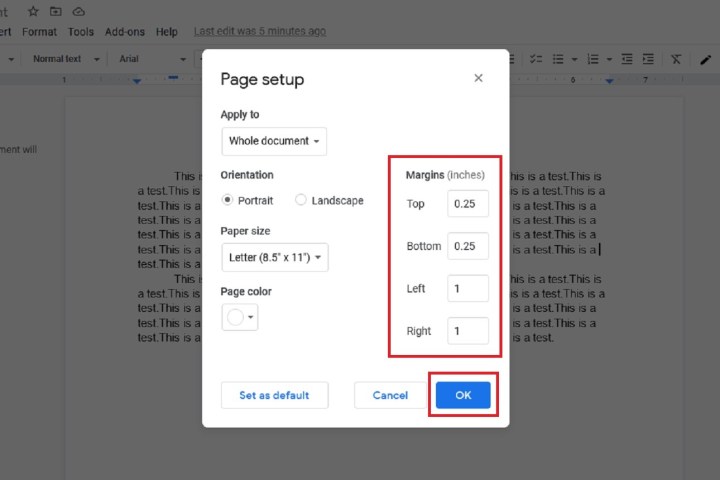Open the pencil editing mode icon

point(706,59)
